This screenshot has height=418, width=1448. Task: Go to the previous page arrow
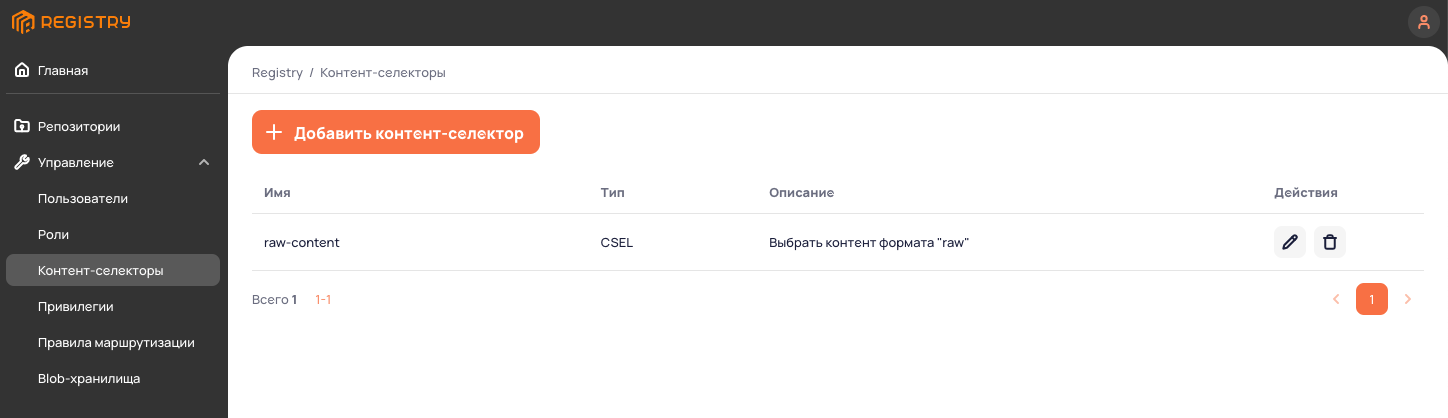[1336, 299]
